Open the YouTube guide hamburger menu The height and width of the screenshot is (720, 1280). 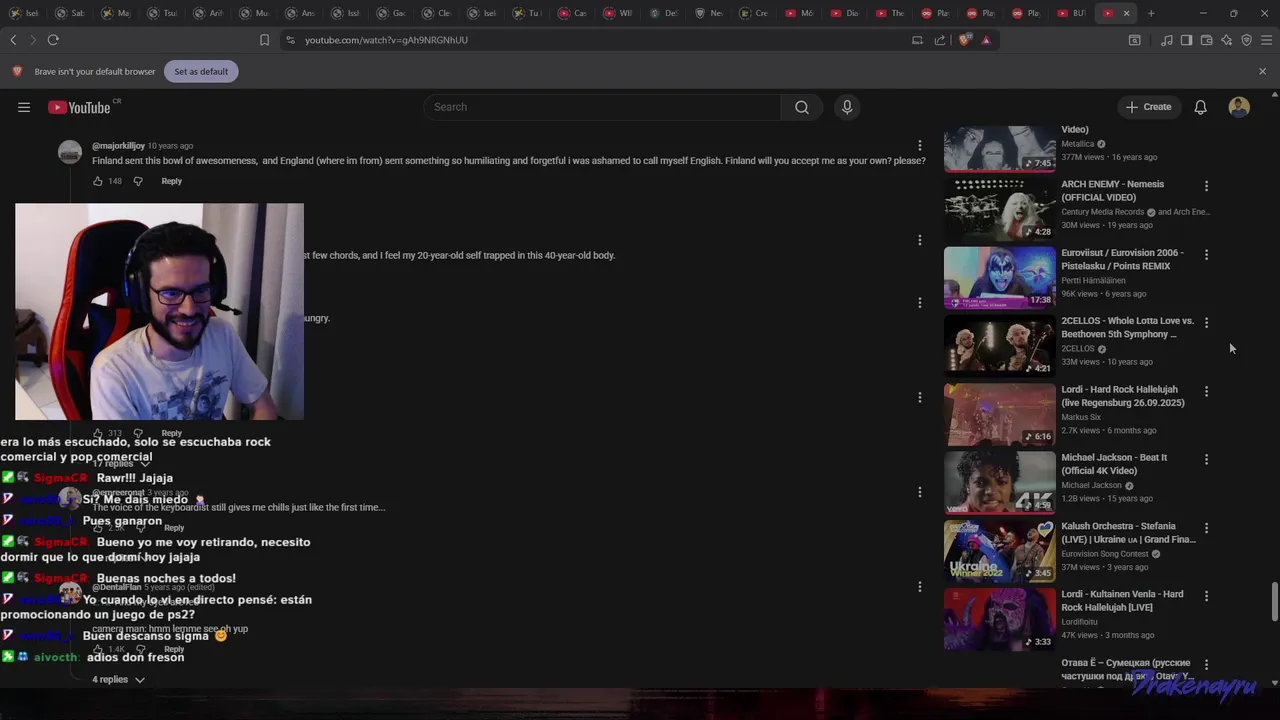tap(24, 107)
